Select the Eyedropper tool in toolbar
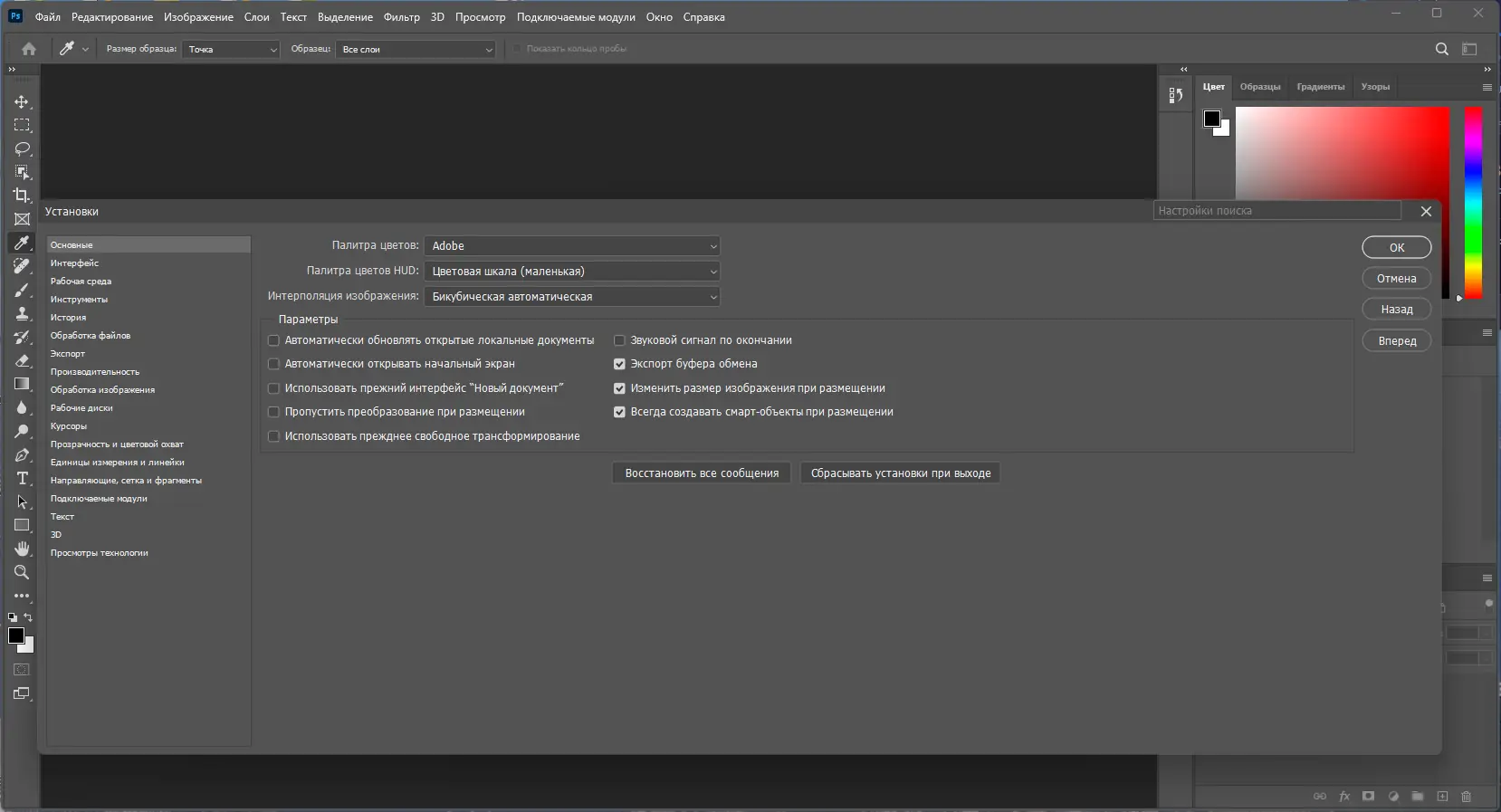Viewport: 1501px width, 812px height. [22, 243]
